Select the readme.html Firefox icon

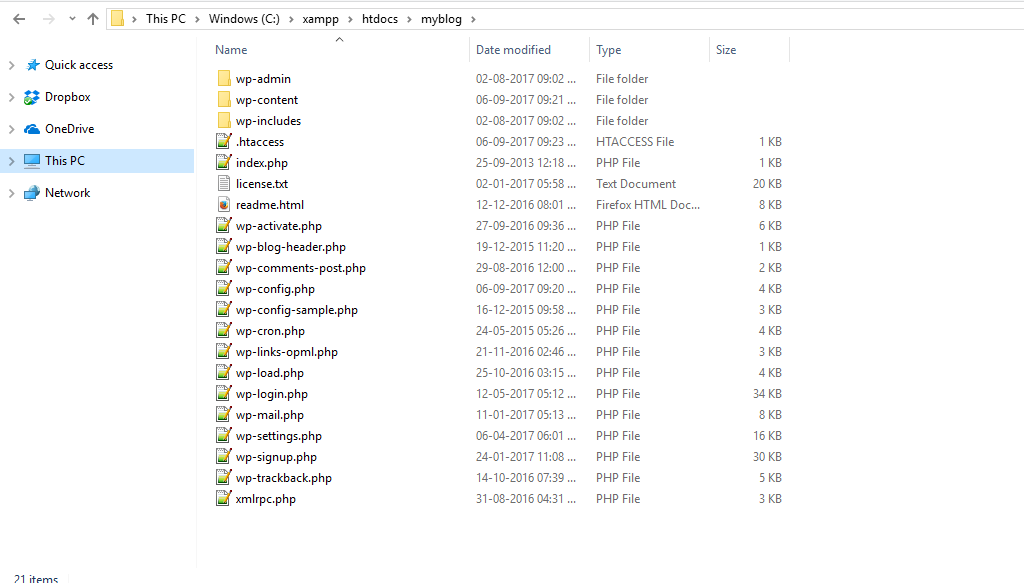click(x=223, y=204)
